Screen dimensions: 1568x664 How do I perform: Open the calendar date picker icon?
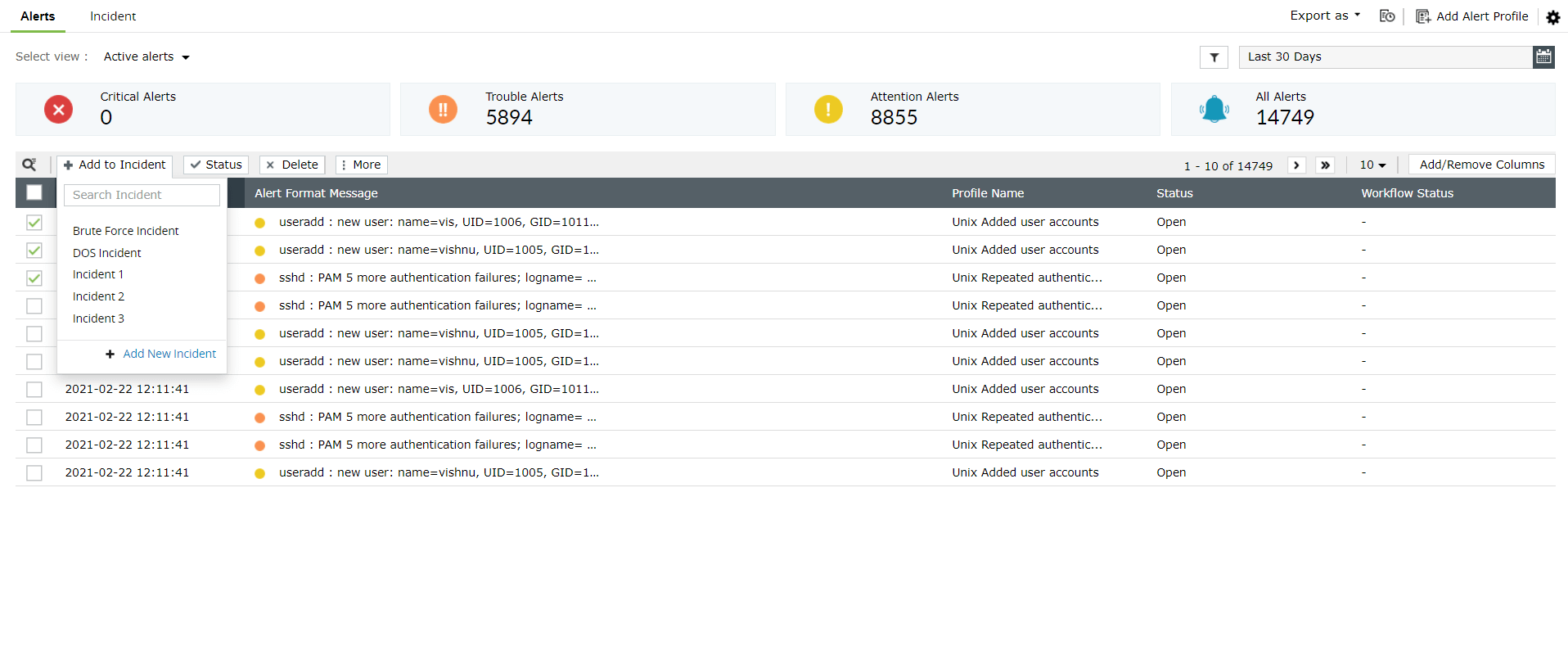pos(1543,56)
